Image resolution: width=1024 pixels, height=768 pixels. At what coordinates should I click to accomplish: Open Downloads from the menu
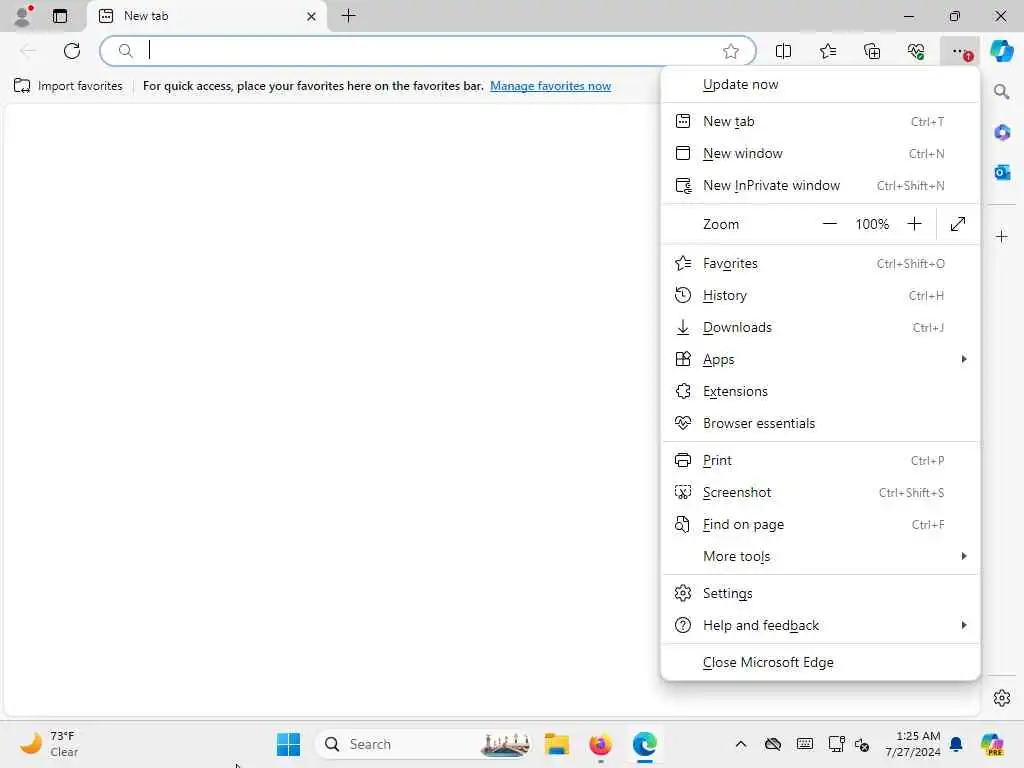[820, 328]
